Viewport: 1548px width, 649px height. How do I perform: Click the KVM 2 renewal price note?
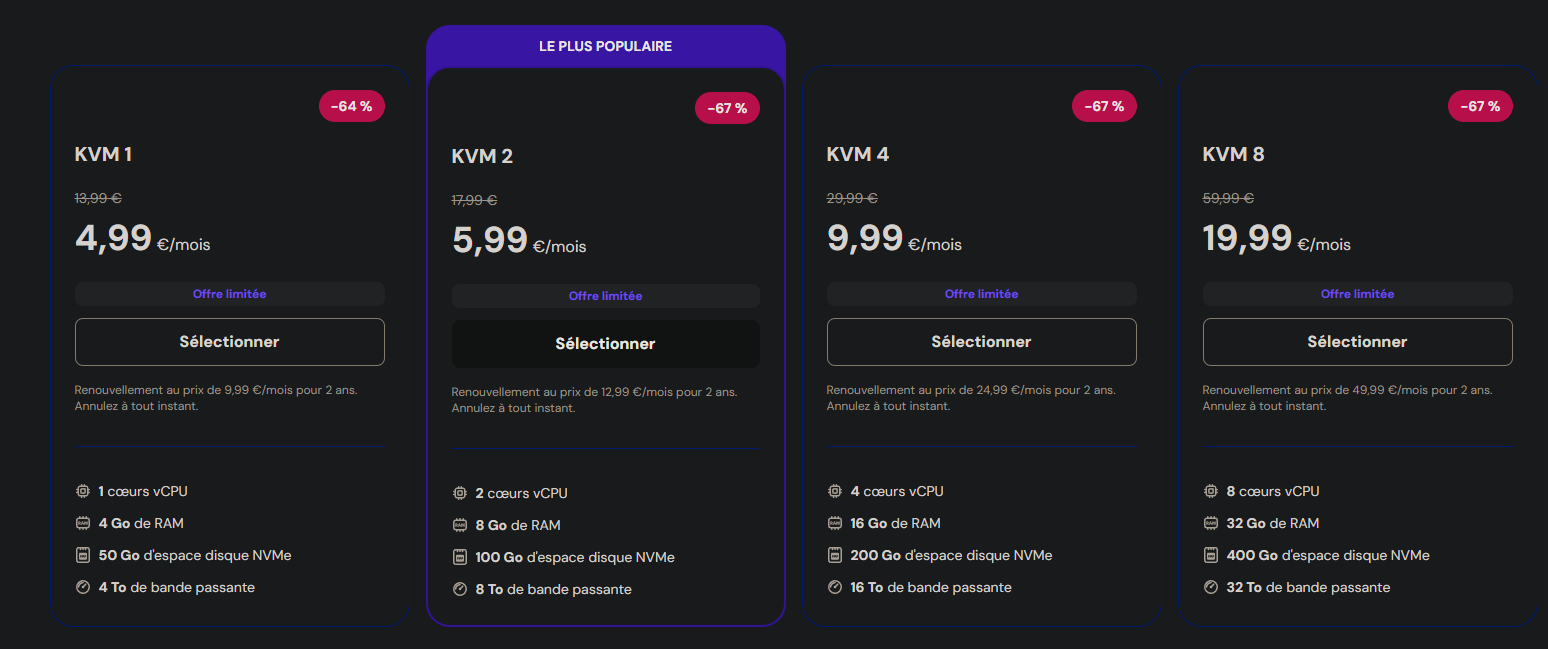(594, 392)
